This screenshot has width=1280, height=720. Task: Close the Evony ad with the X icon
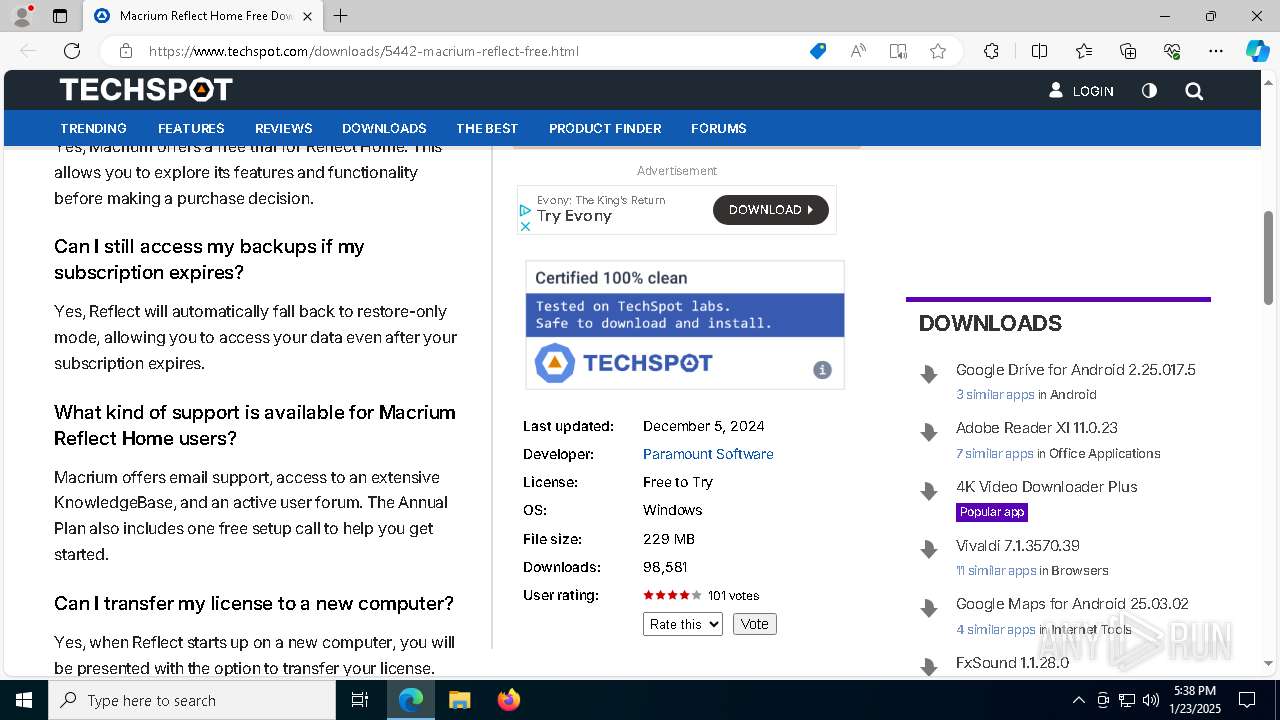525,226
